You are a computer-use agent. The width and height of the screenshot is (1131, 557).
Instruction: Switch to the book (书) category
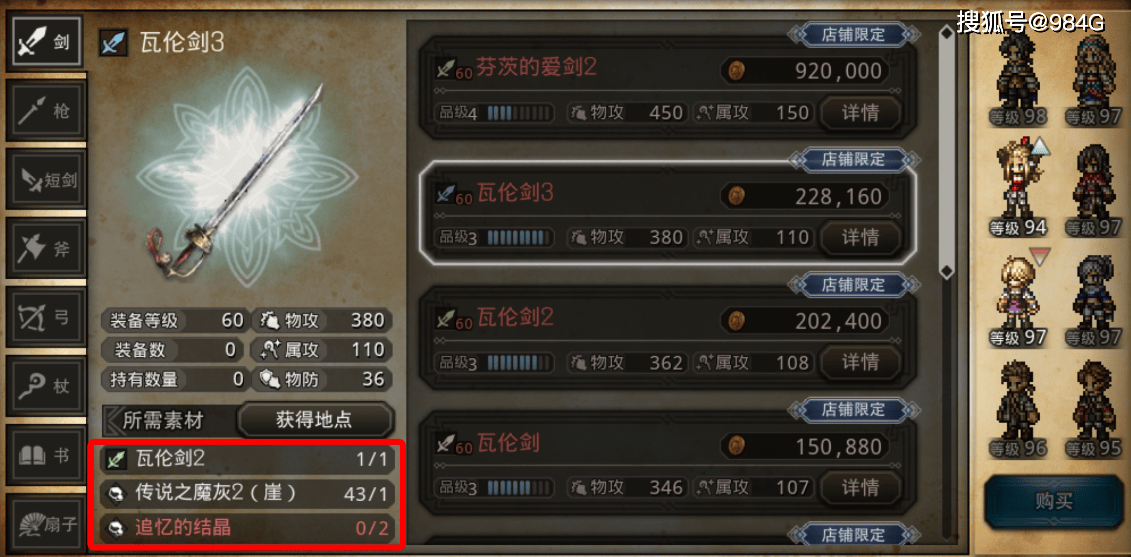tap(45, 455)
